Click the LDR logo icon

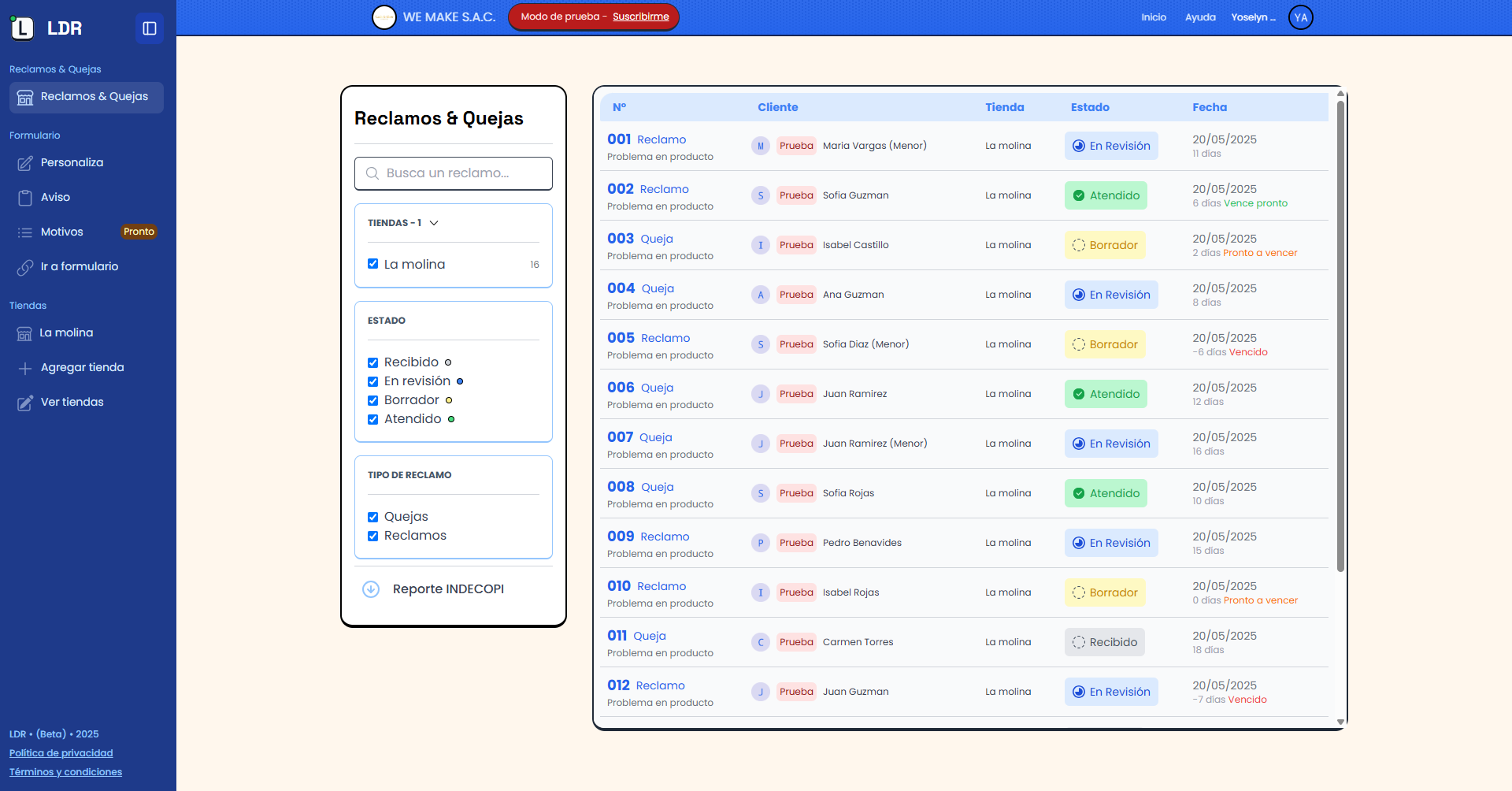(23, 28)
